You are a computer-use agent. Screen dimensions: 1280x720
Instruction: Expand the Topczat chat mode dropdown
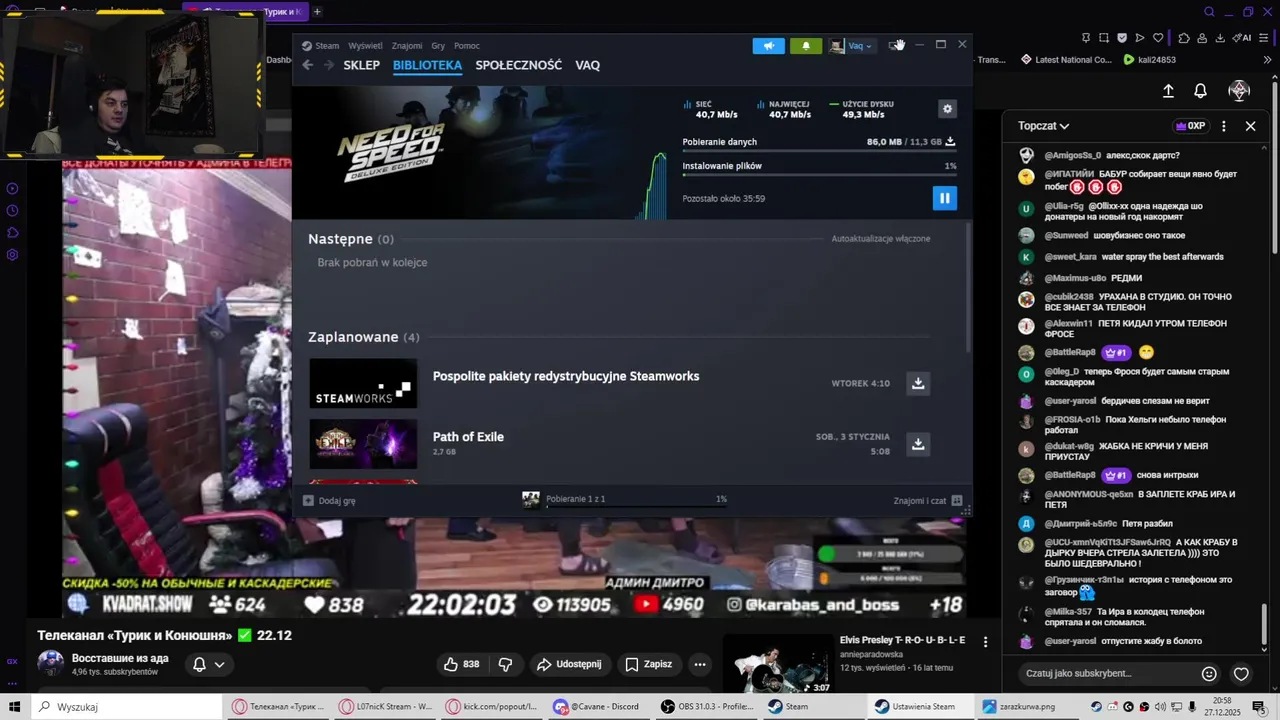1044,126
